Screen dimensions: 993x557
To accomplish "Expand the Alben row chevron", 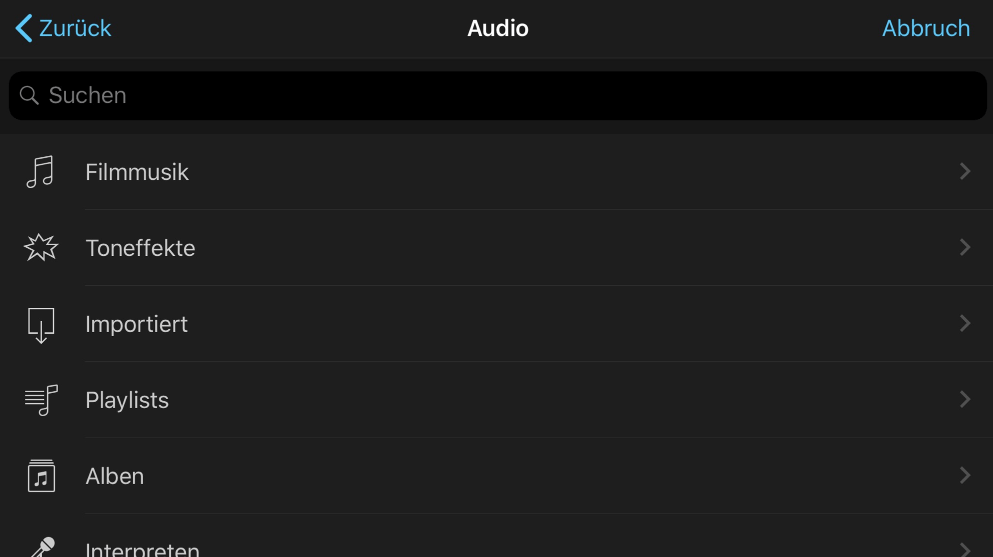I will tap(965, 476).
